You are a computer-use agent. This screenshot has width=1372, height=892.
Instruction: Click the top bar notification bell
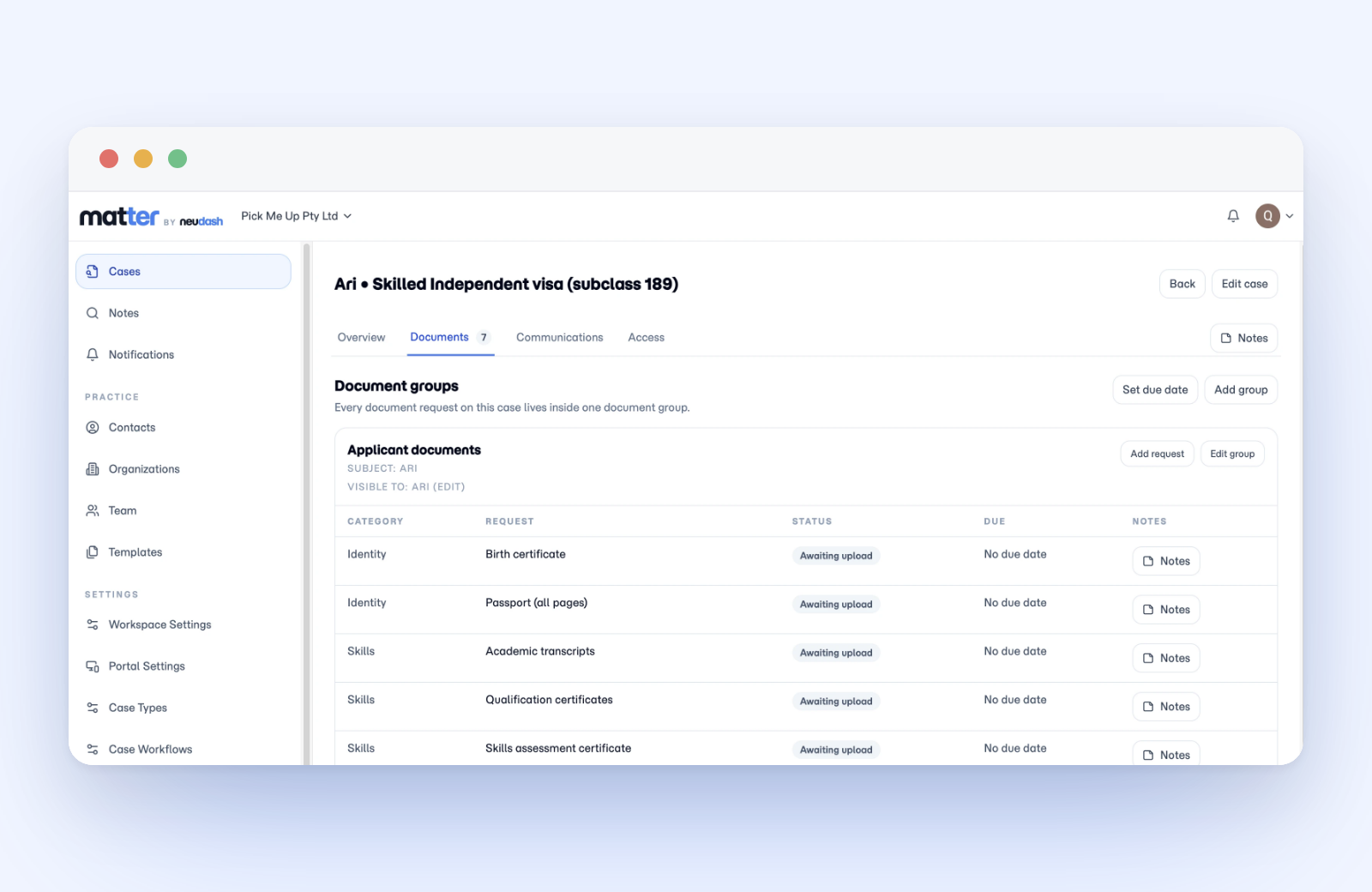tap(1233, 216)
